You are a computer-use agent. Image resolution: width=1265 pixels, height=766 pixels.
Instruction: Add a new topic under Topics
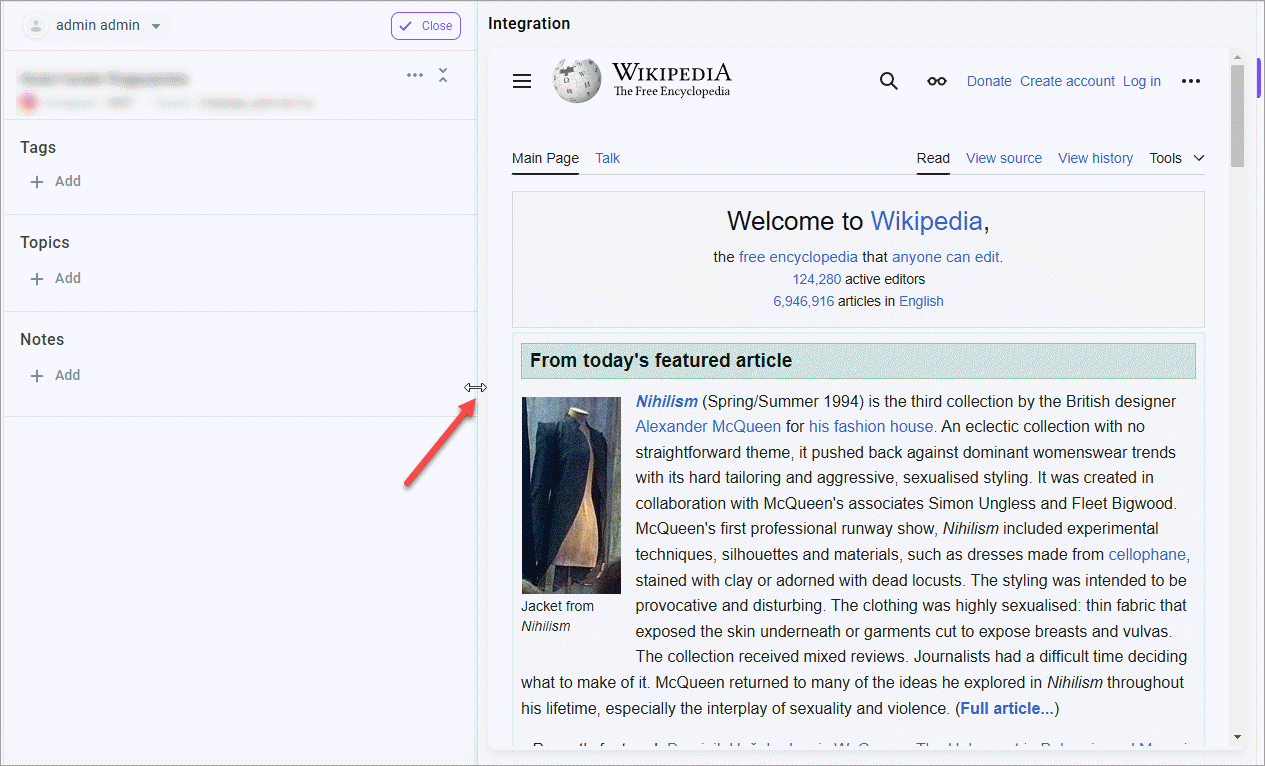tap(56, 278)
